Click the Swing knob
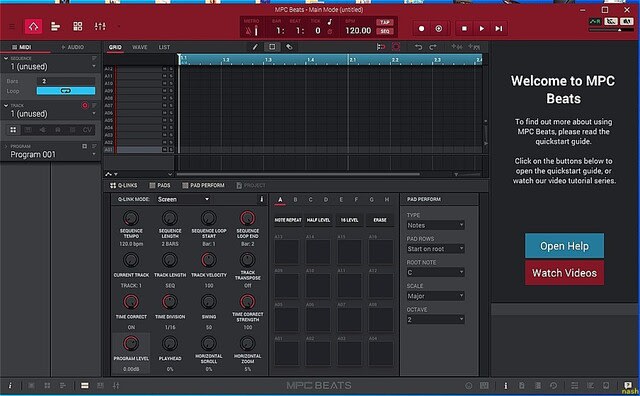The image size is (640, 396). click(x=209, y=302)
